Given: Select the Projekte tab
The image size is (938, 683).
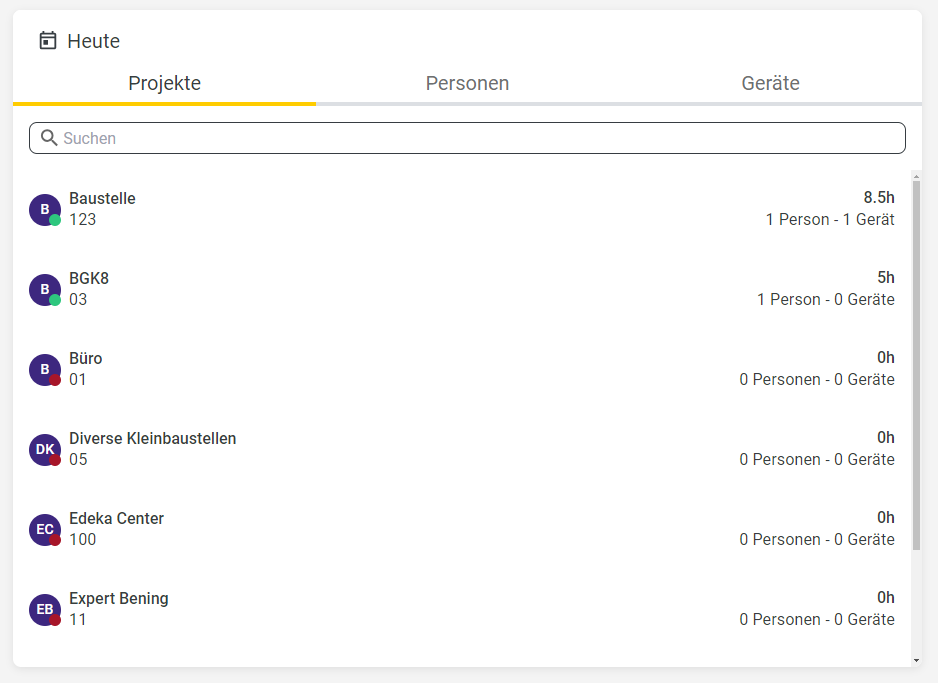Looking at the screenshot, I should (165, 83).
